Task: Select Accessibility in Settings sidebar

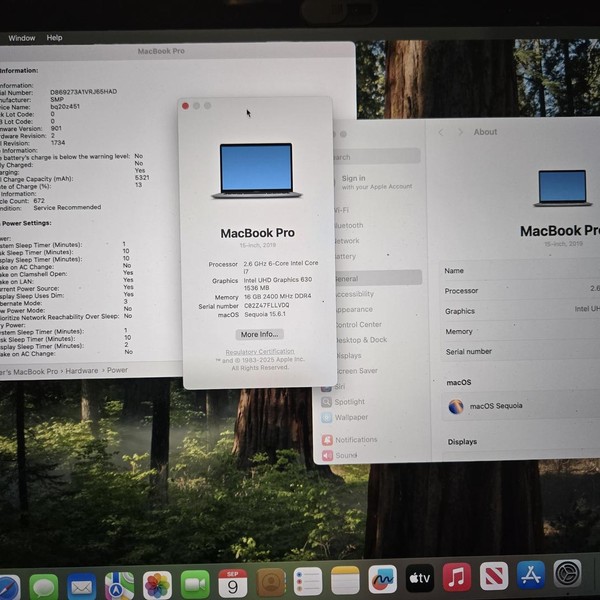Action: 354,294
